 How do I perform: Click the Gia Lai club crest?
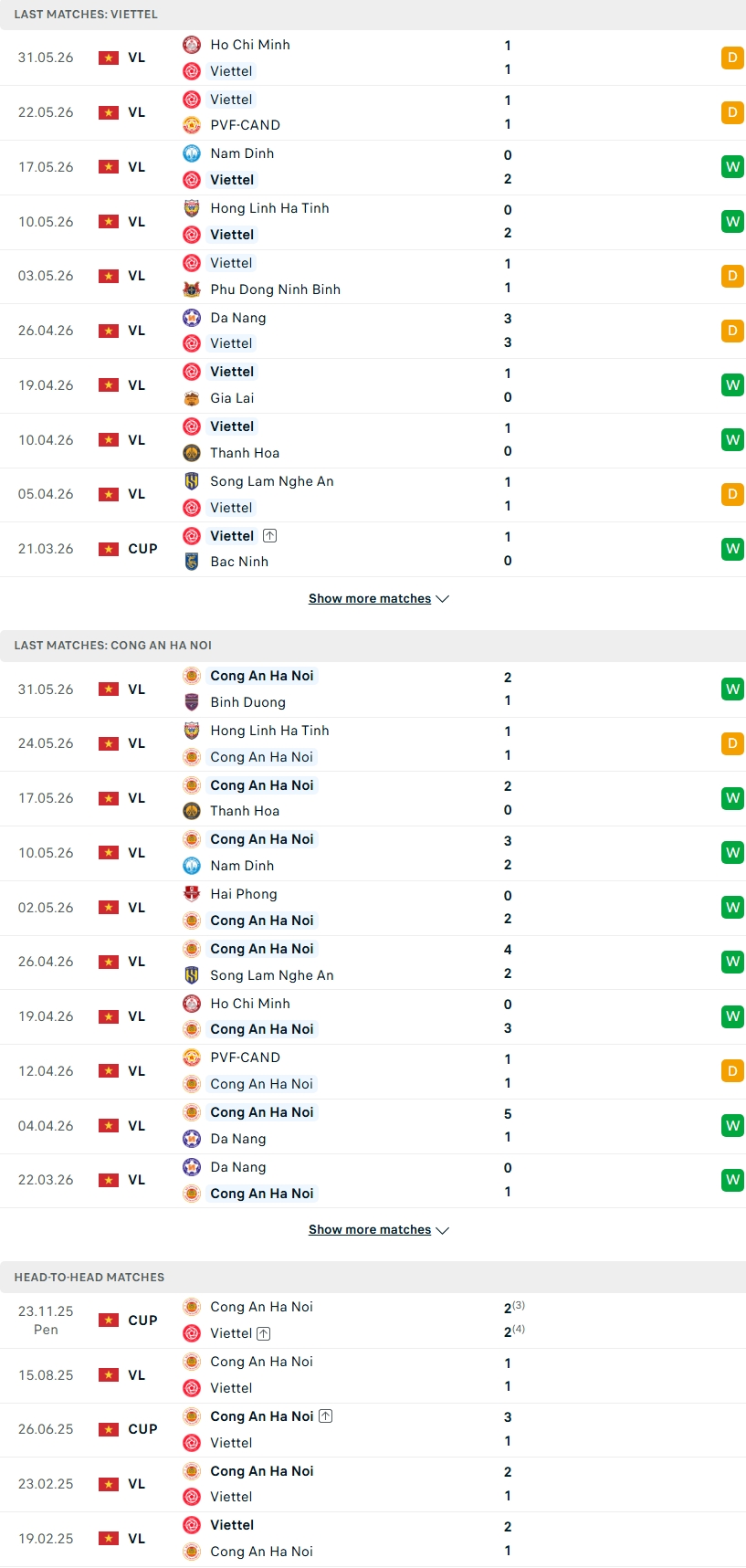pyautogui.click(x=192, y=398)
